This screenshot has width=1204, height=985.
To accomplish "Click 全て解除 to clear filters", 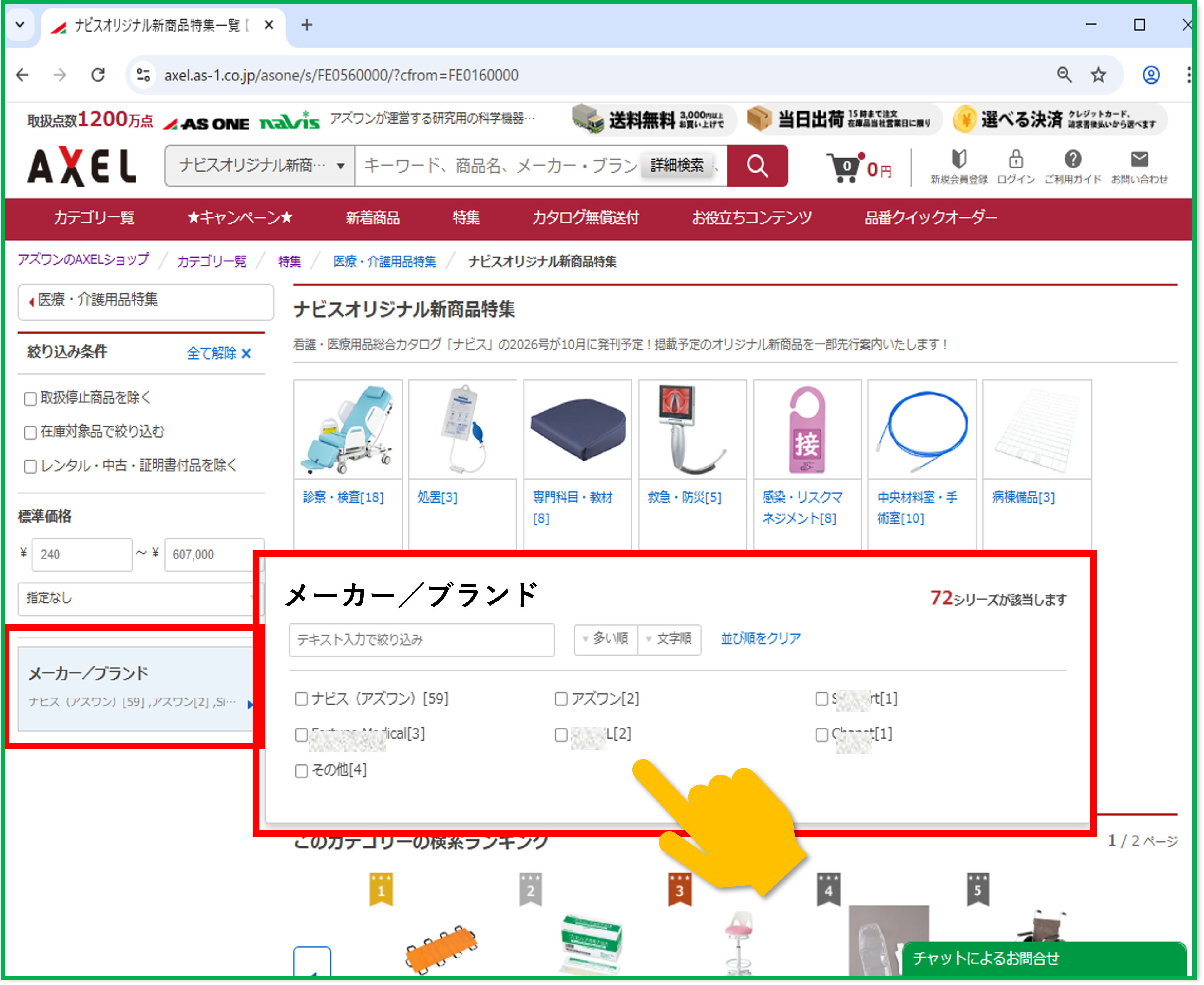I will (x=219, y=354).
